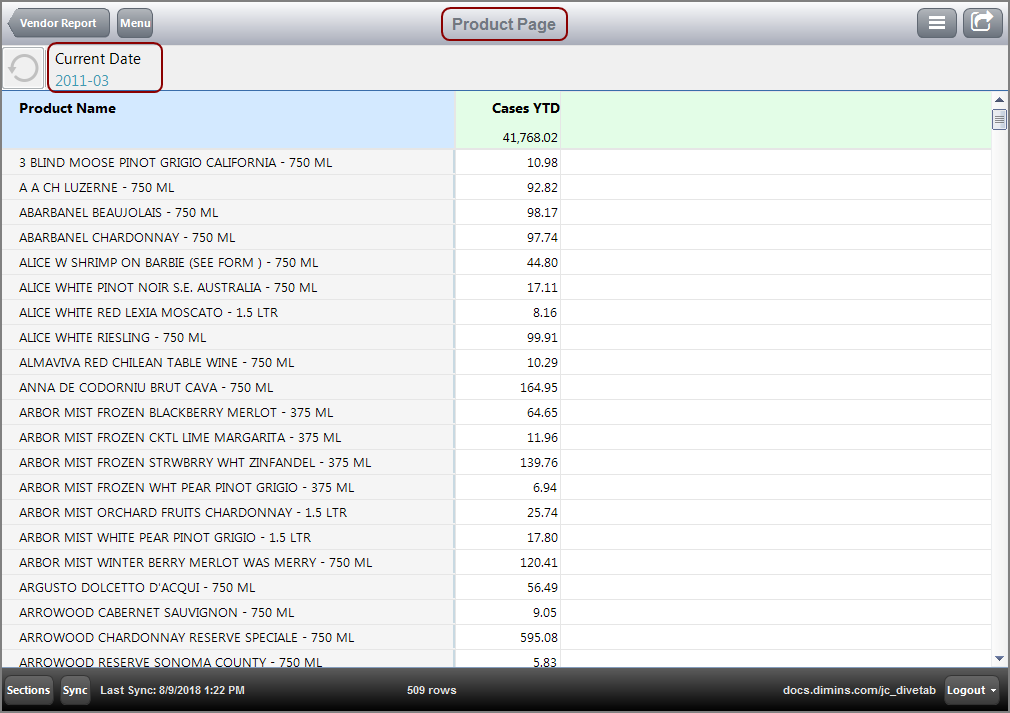
Task: Click the docs.dimins.com/jc_divetab link
Action: click(x=858, y=690)
